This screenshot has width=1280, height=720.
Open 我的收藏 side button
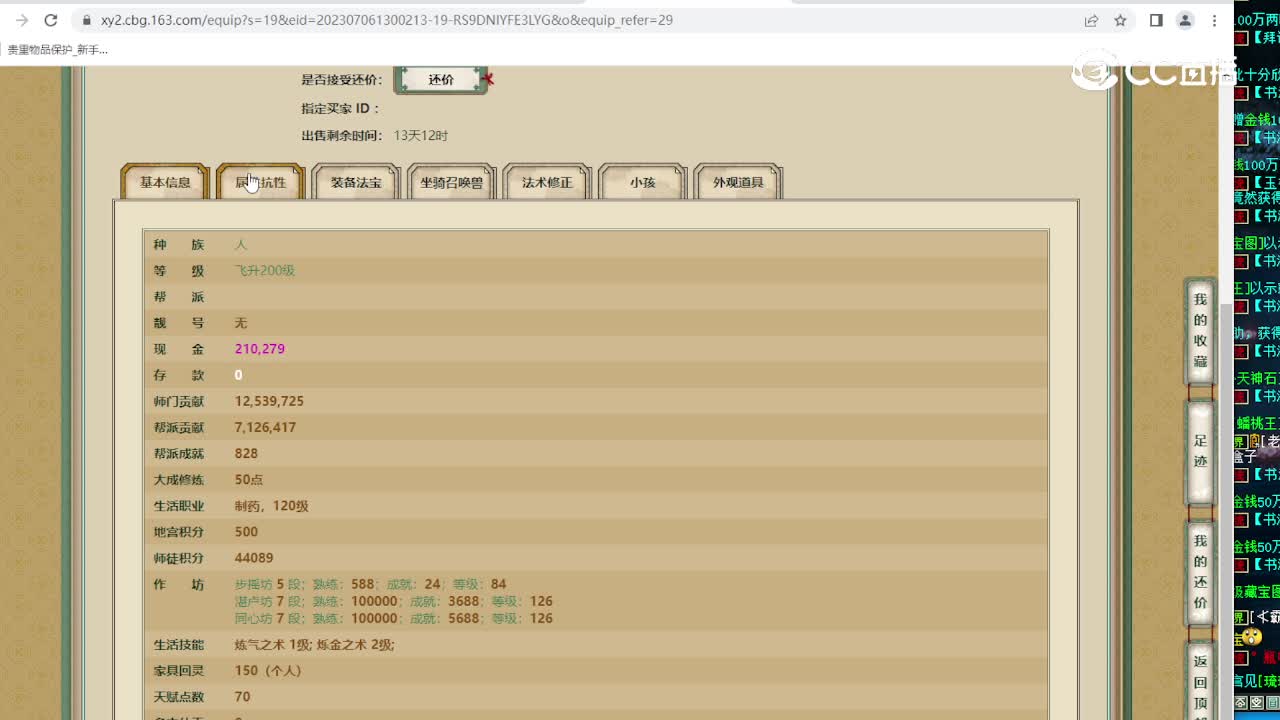pos(1200,332)
